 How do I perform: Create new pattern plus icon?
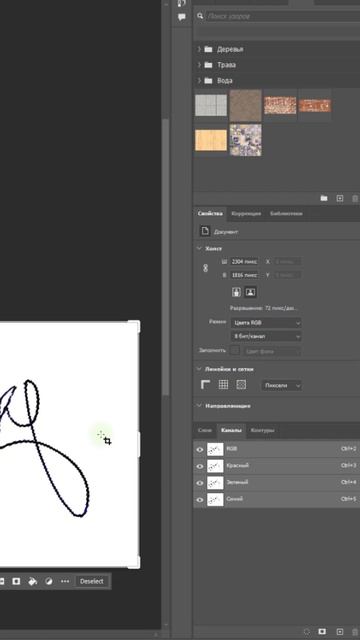pyautogui.click(x=340, y=198)
